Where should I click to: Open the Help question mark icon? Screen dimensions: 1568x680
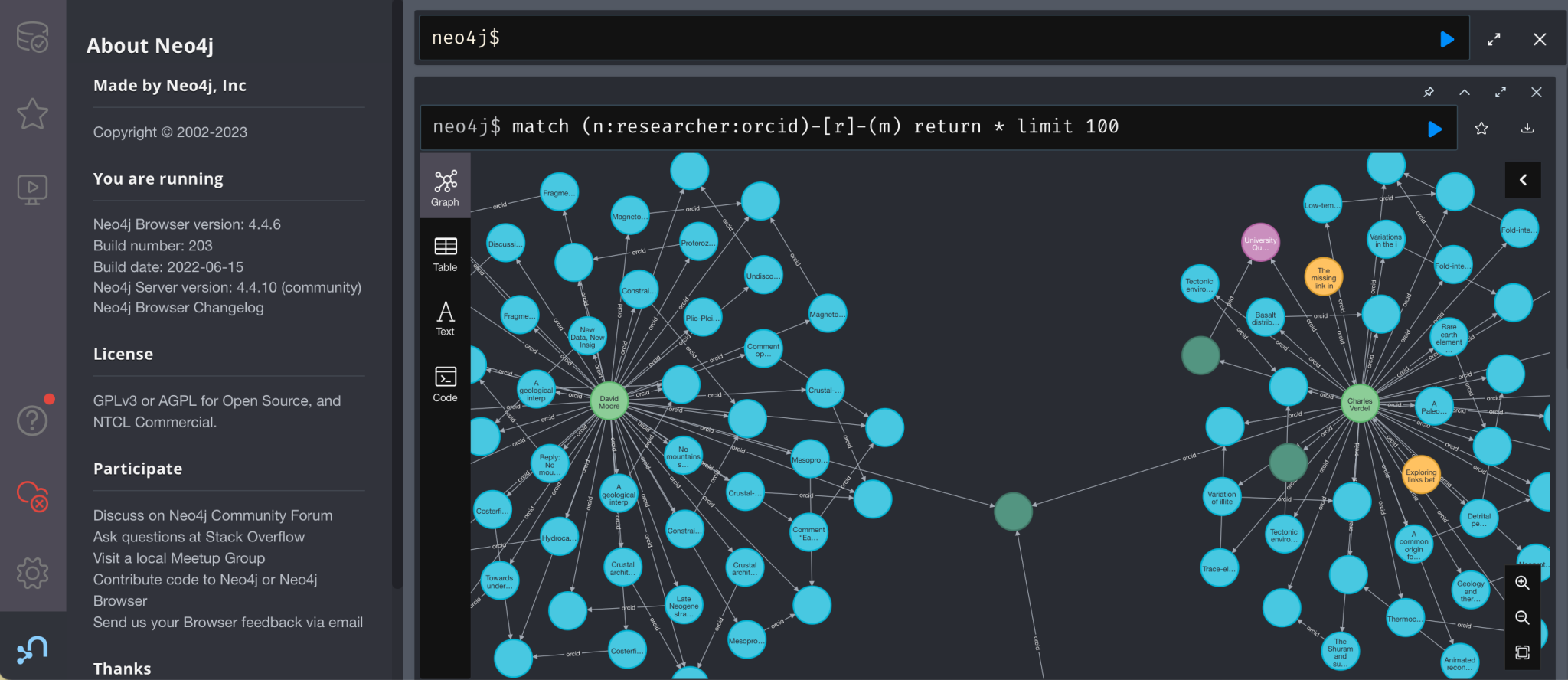click(32, 420)
